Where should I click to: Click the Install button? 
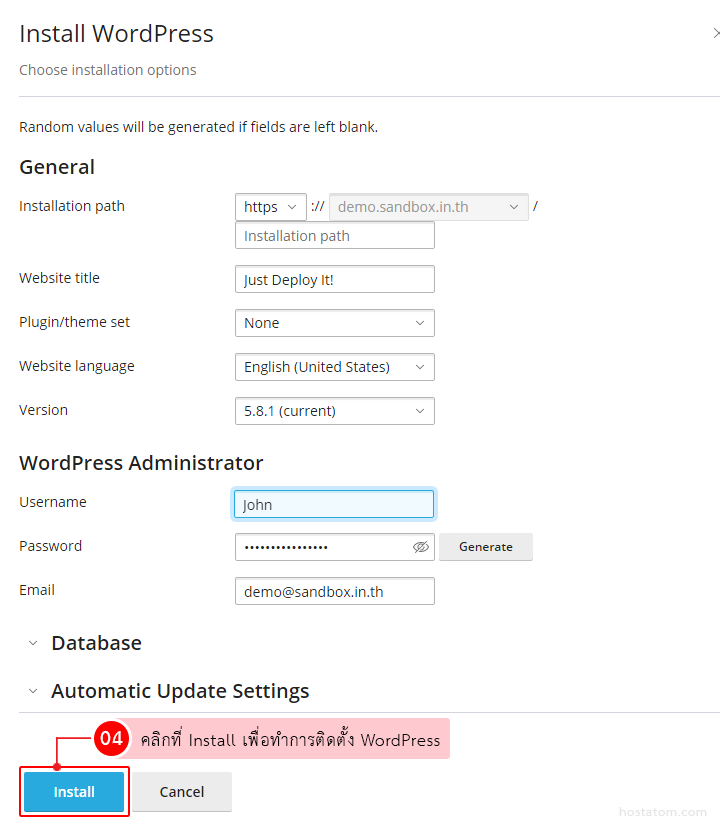pos(74,792)
